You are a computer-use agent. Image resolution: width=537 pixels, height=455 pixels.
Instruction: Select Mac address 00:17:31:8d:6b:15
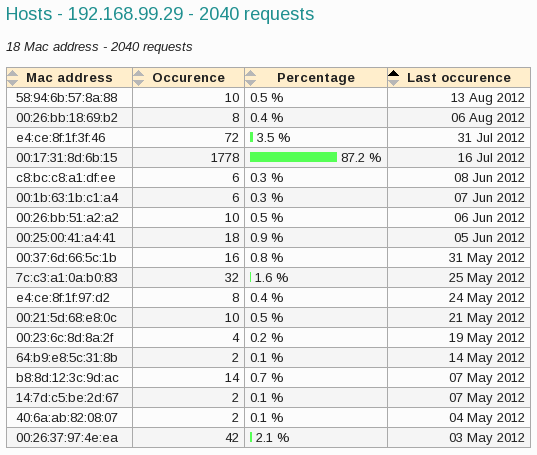coord(67,157)
